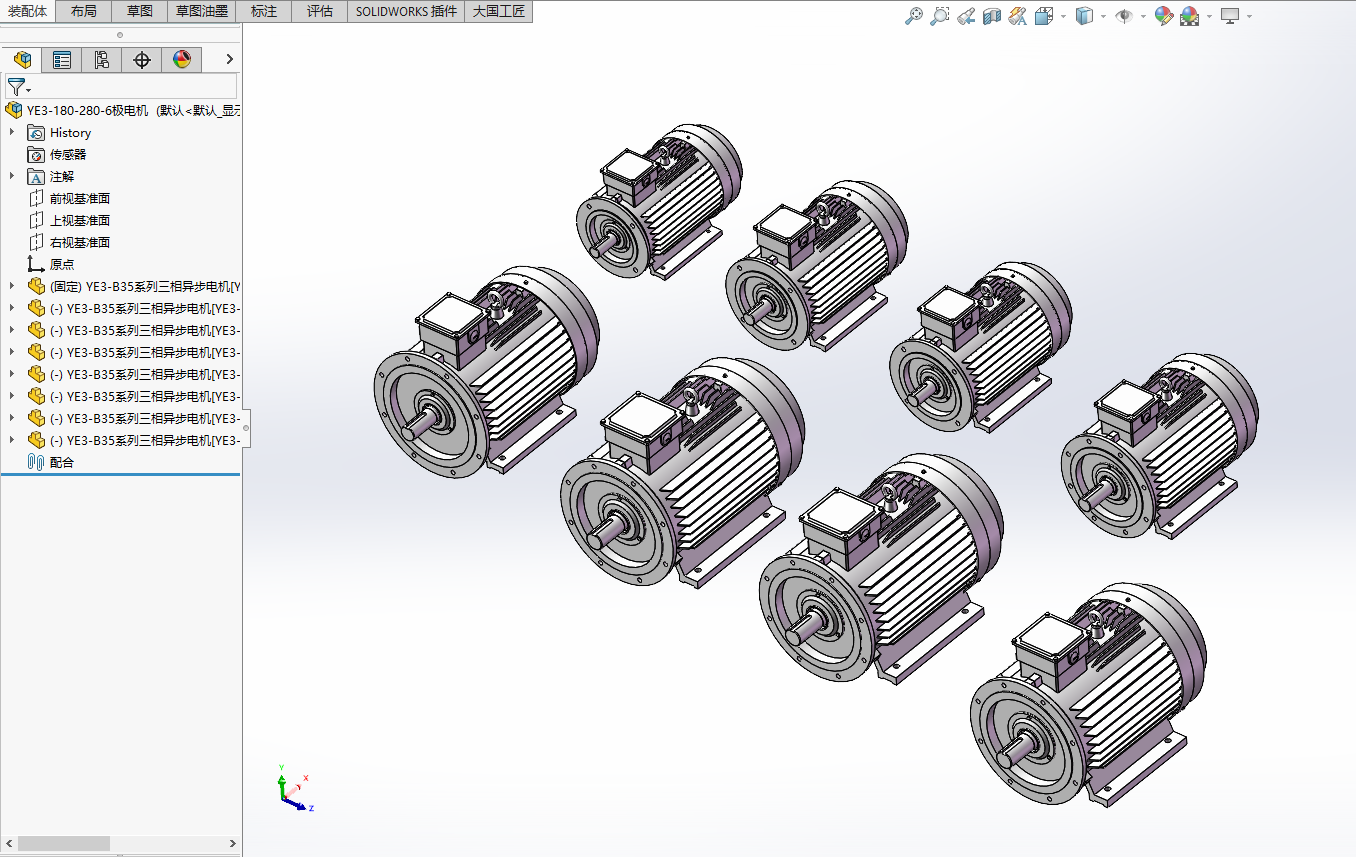Select the Zoom to Area tool
Screen dimensions: 1356x857
(939, 16)
